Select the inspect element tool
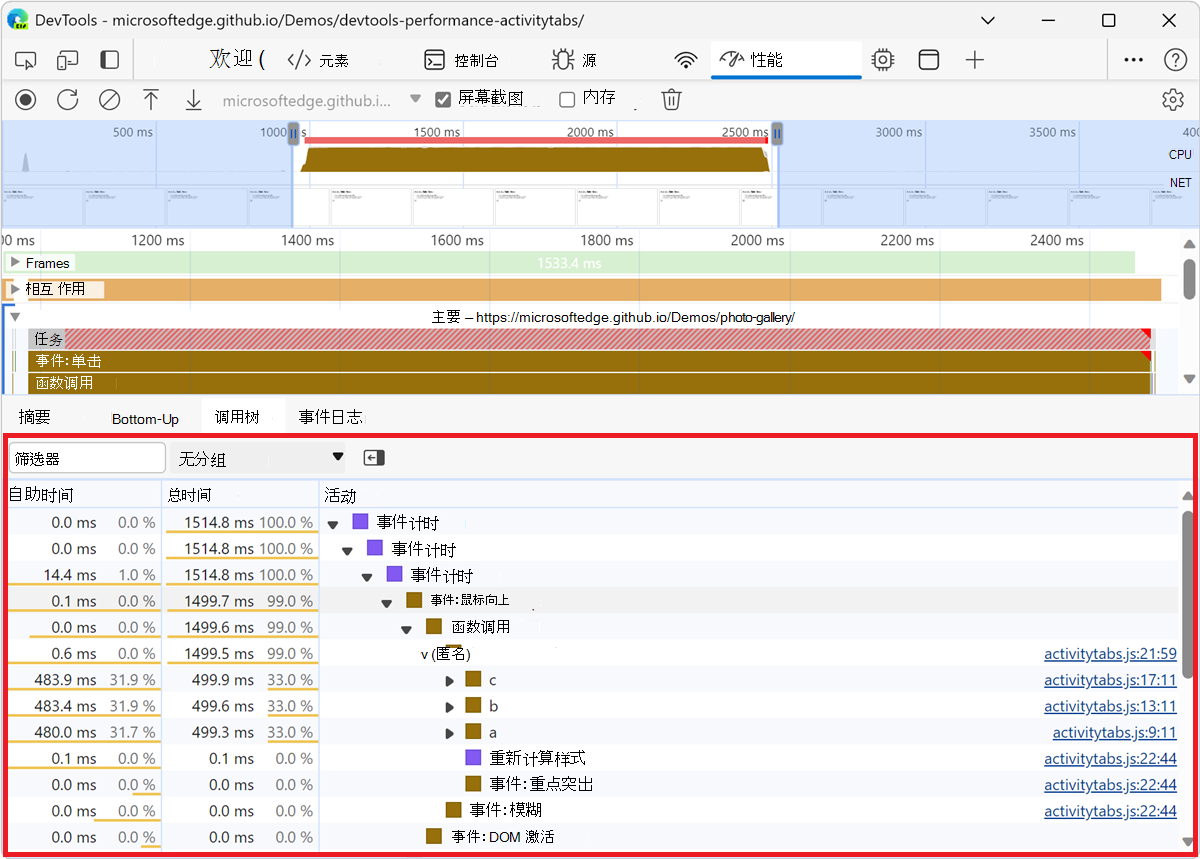Viewport: 1200px width, 859px height. [25, 59]
